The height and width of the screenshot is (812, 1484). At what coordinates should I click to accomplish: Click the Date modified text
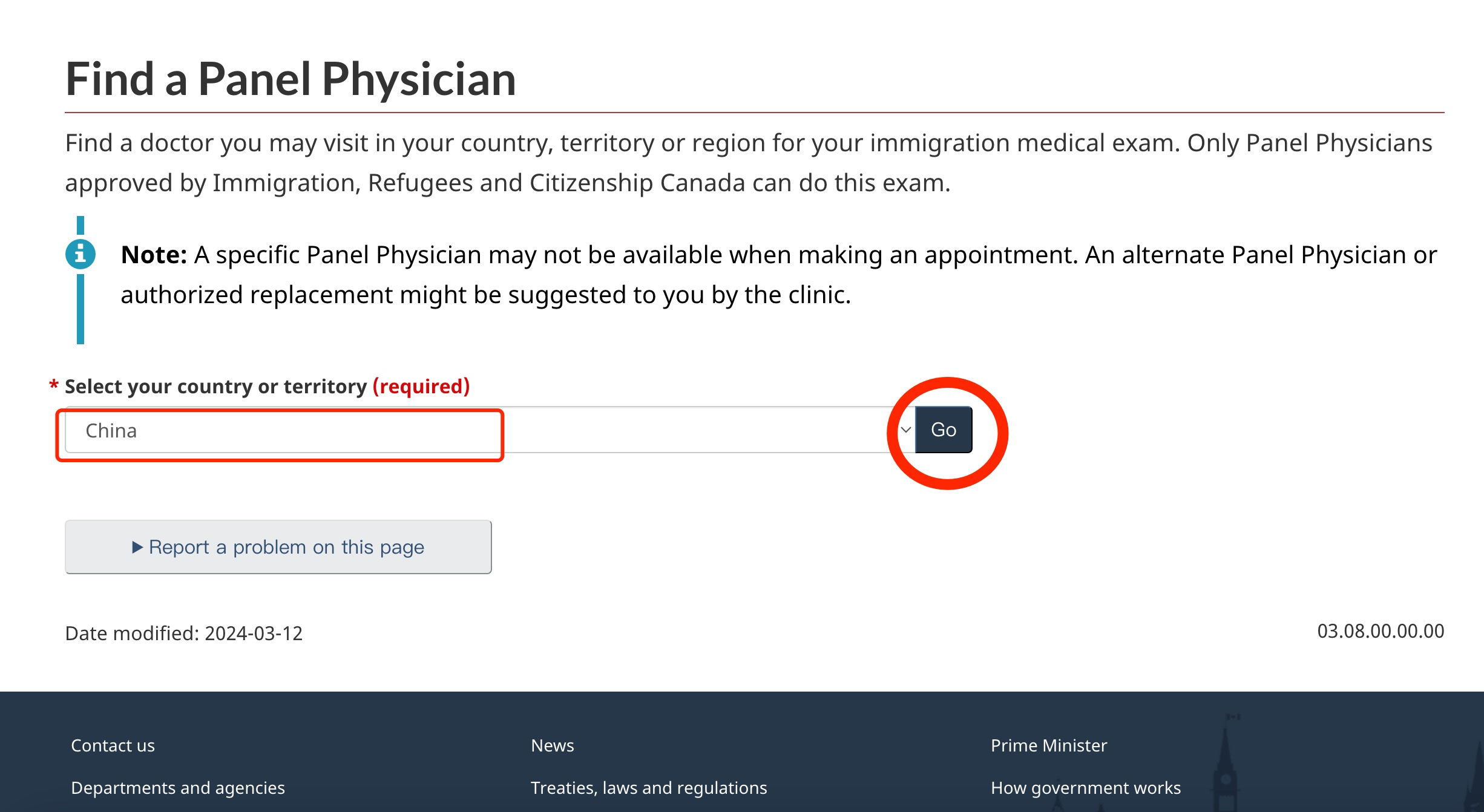183,633
